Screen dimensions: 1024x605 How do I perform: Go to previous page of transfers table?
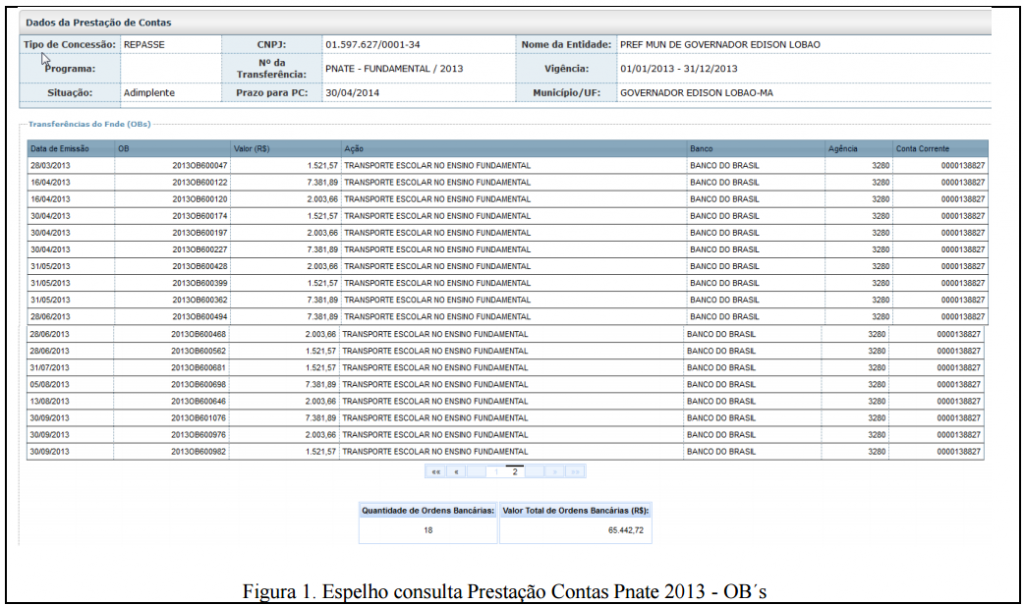[457, 470]
